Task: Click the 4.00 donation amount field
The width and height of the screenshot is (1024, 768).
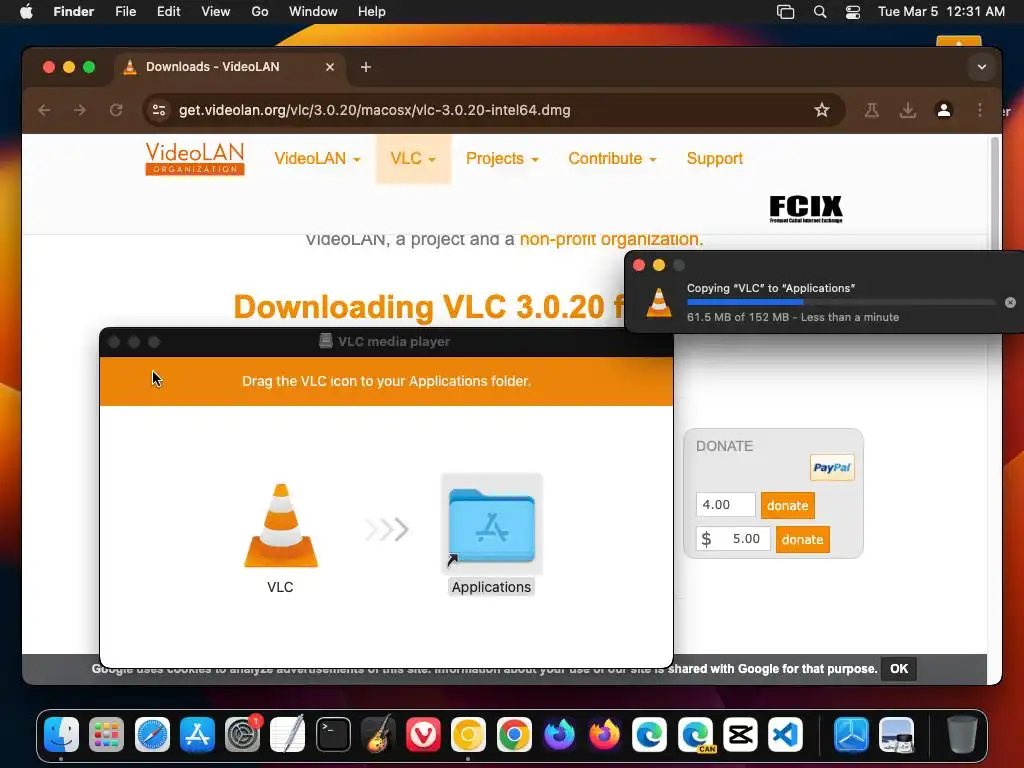Action: click(x=726, y=505)
